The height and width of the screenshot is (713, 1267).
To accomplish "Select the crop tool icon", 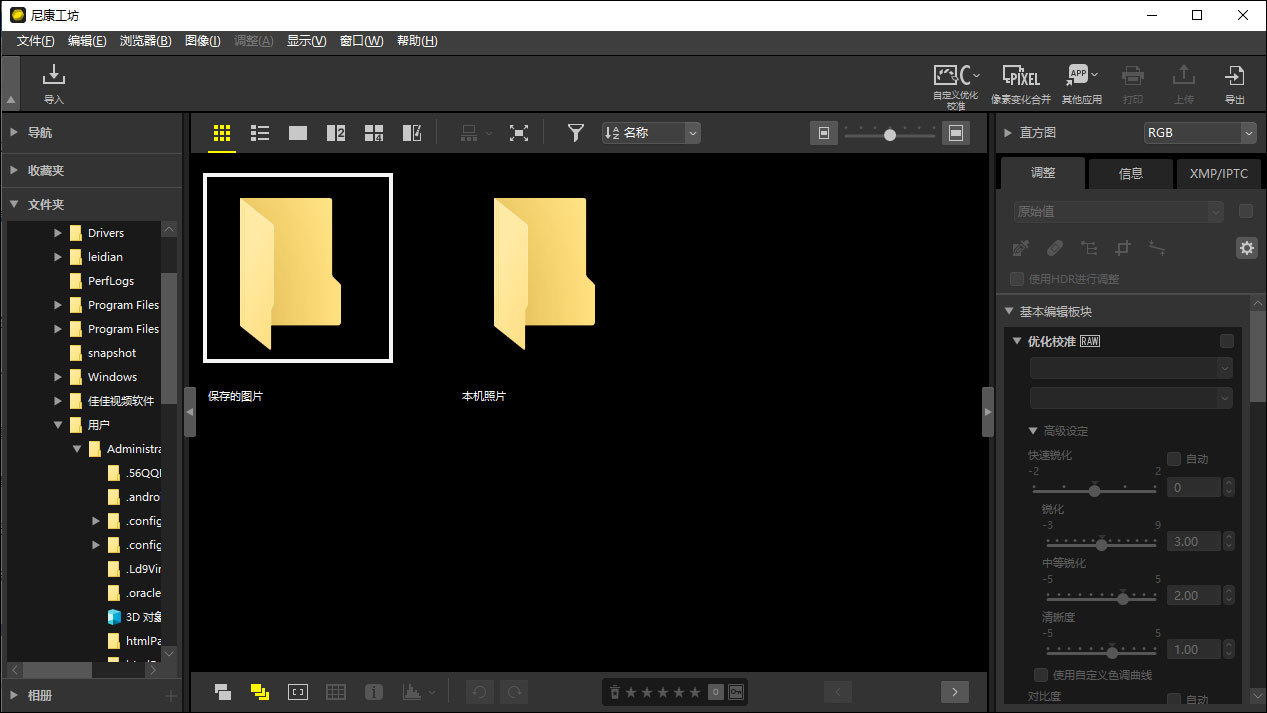I will click(1123, 248).
